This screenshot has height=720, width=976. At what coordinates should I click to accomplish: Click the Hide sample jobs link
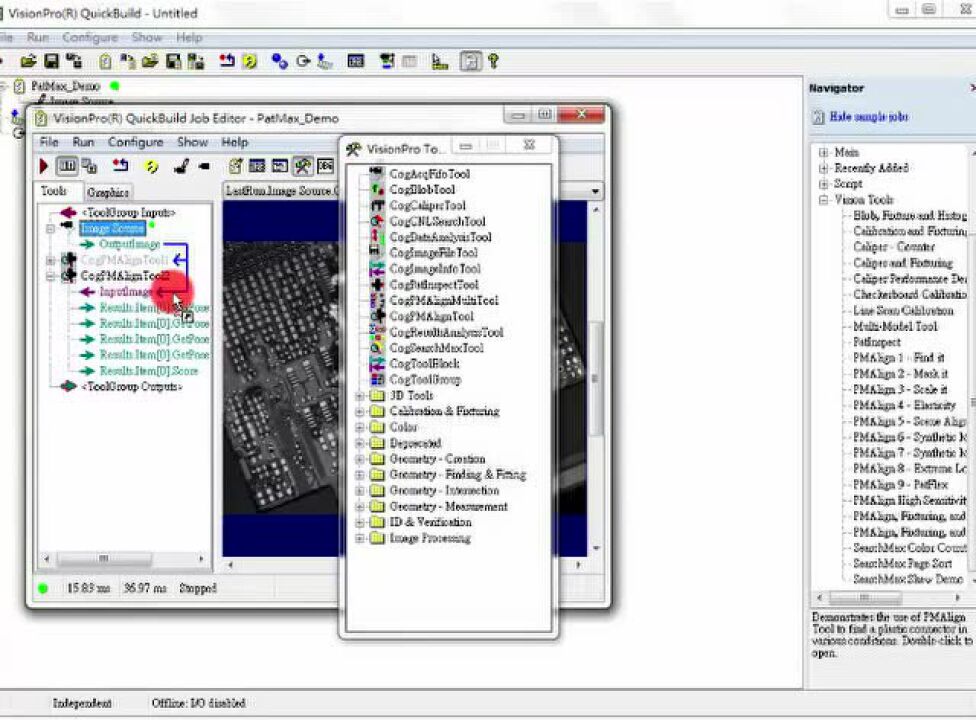(868, 116)
